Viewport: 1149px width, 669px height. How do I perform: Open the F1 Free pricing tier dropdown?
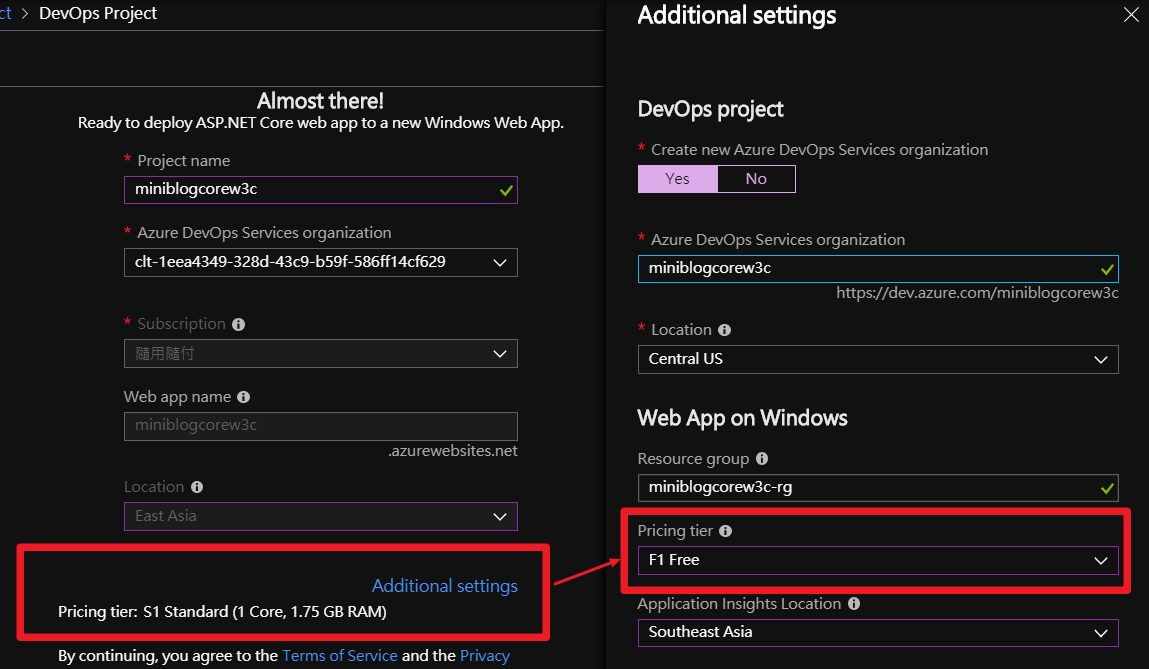click(878, 561)
